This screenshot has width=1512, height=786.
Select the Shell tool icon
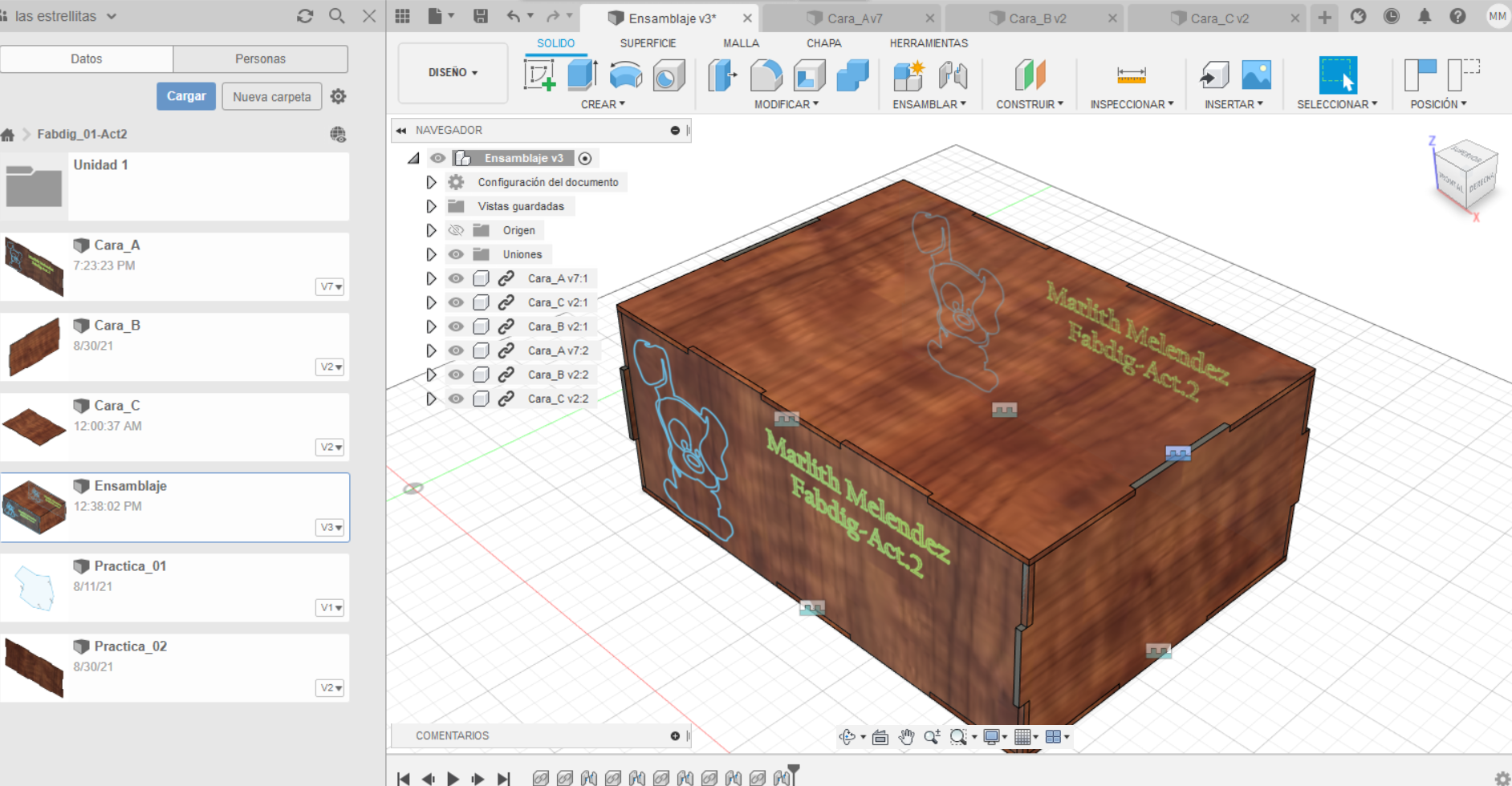click(810, 75)
